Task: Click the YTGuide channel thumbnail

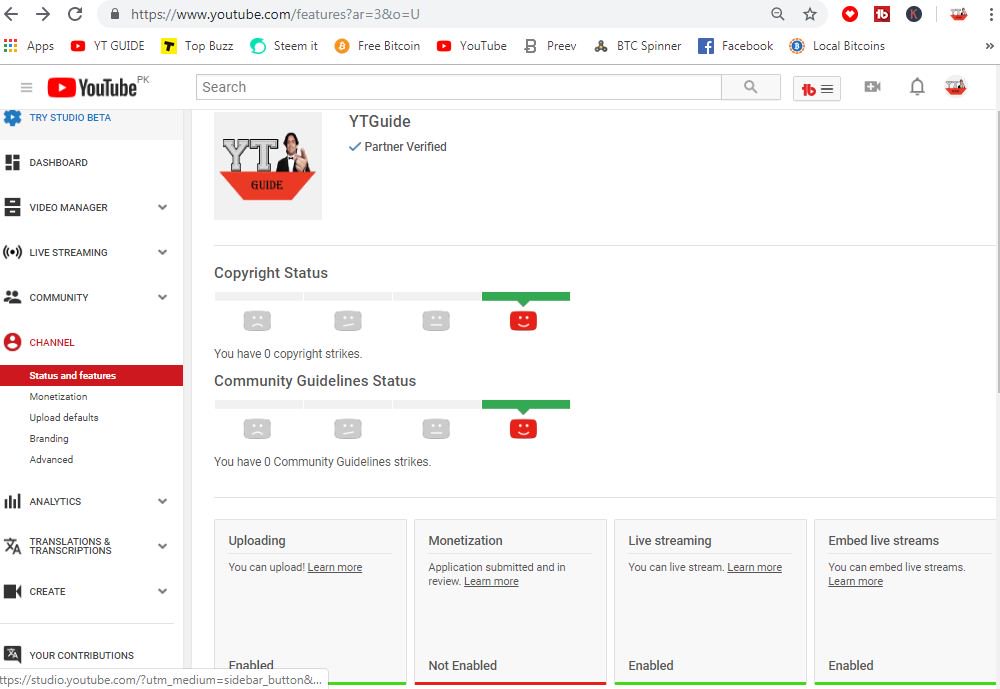Action: [x=268, y=166]
